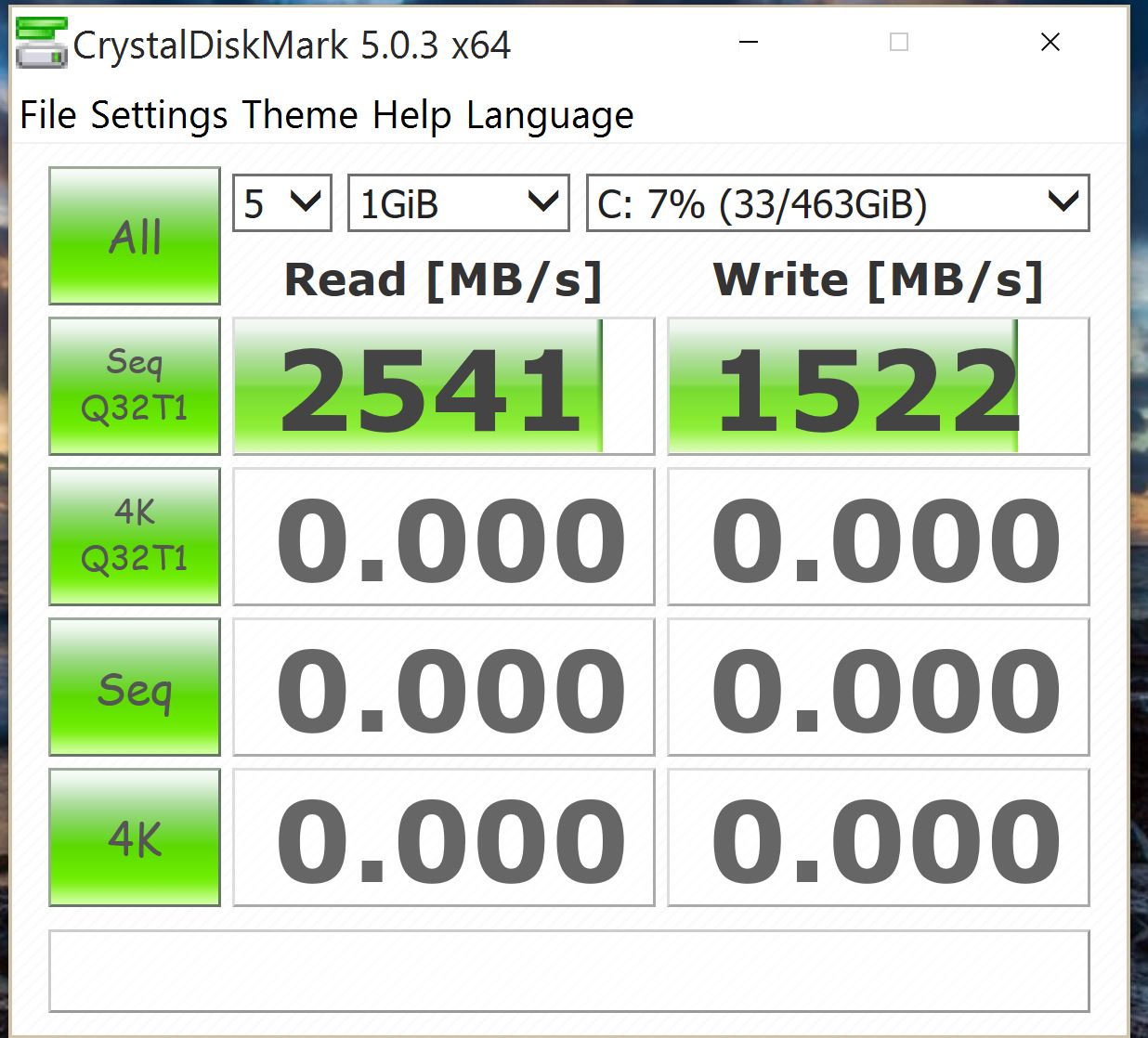
Task: Click the 4K write value 0.000
Action: [x=878, y=837]
